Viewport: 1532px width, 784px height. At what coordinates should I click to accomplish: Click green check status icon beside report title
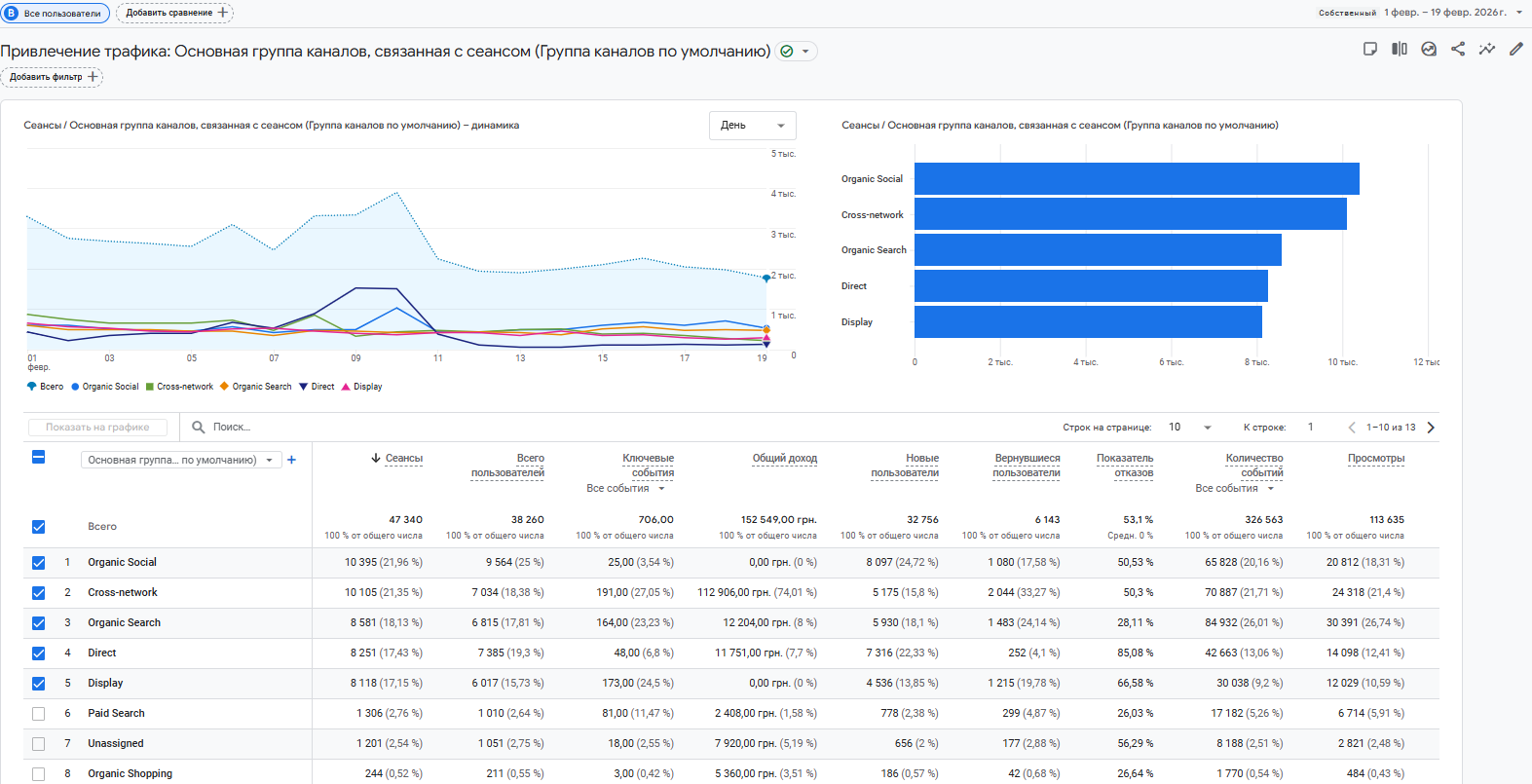click(787, 52)
